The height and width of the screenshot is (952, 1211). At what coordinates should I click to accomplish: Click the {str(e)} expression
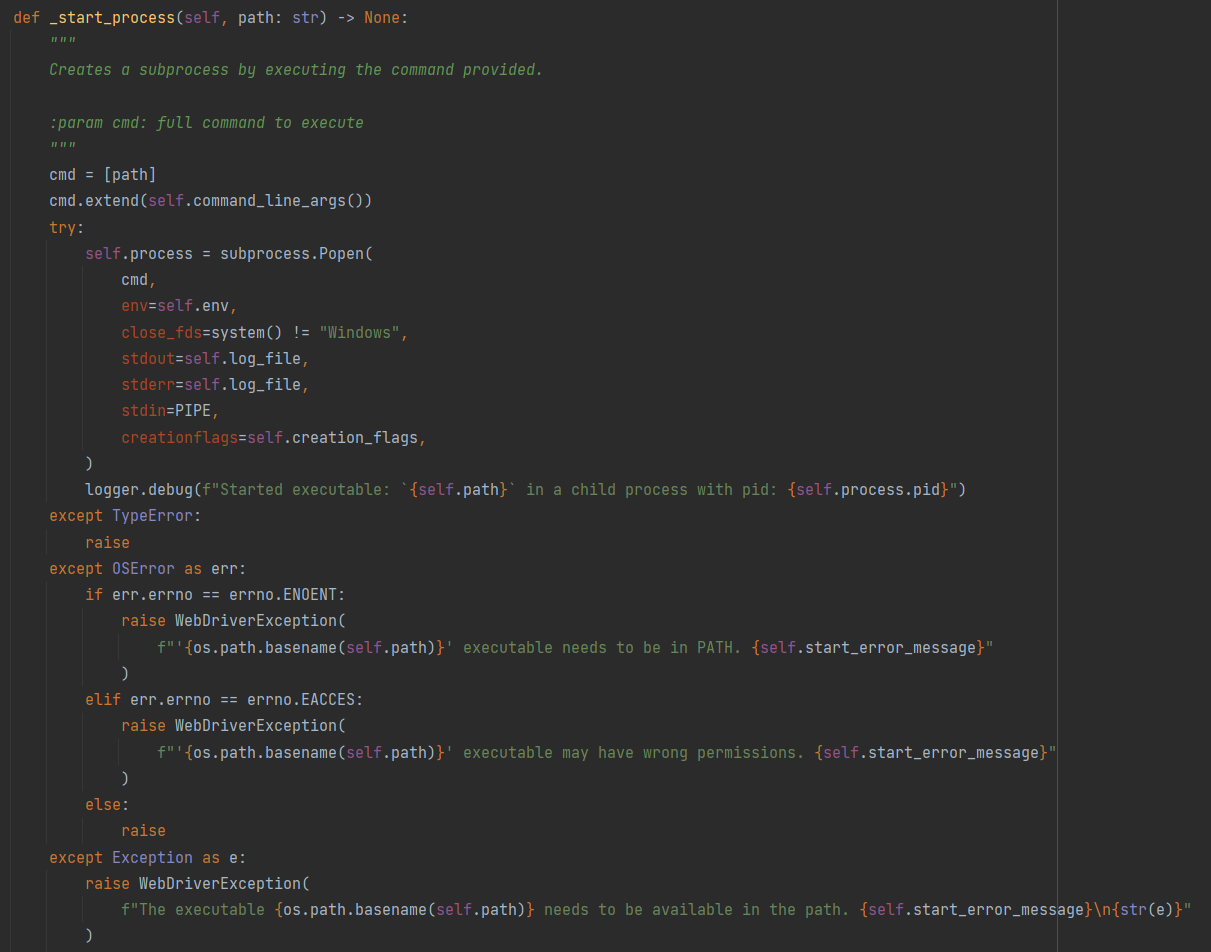[x=1146, y=909]
